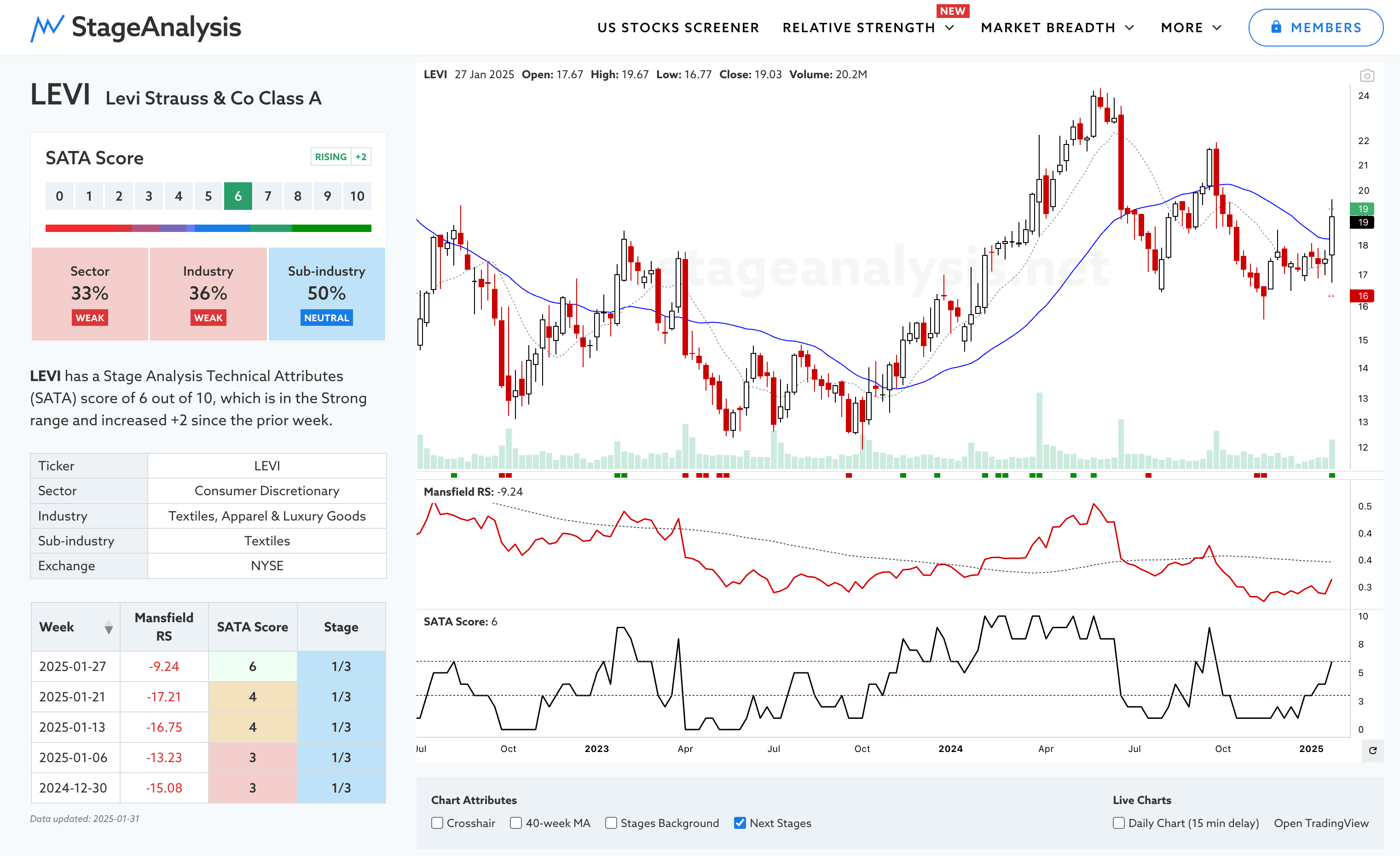Click the RISING status badge
Screen dimensions: 1400x856
[x=331, y=157]
